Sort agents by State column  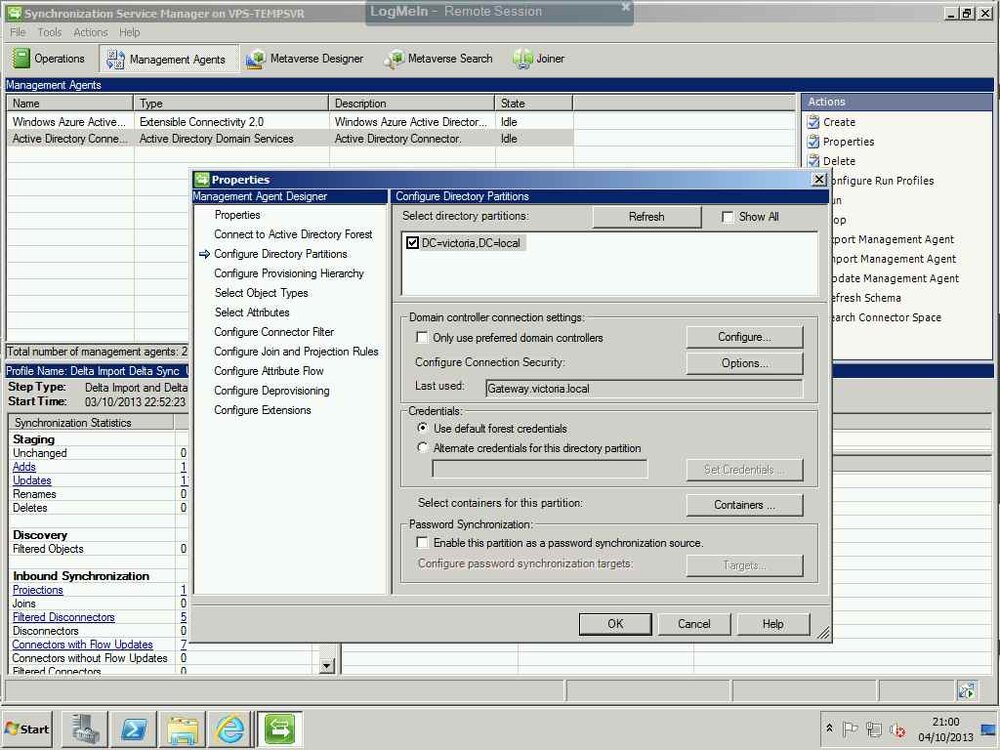pyautogui.click(x=533, y=103)
